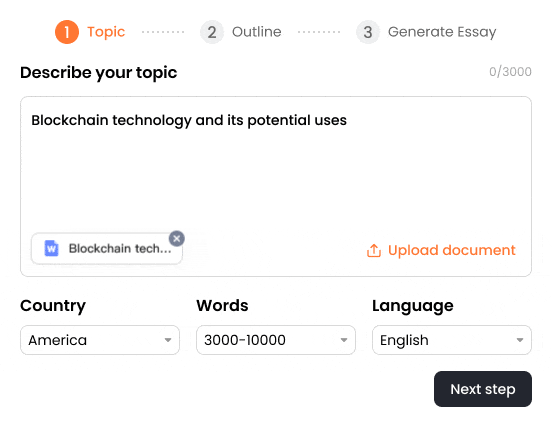
Task: Click the Language dropdown arrow
Action: (x=520, y=340)
